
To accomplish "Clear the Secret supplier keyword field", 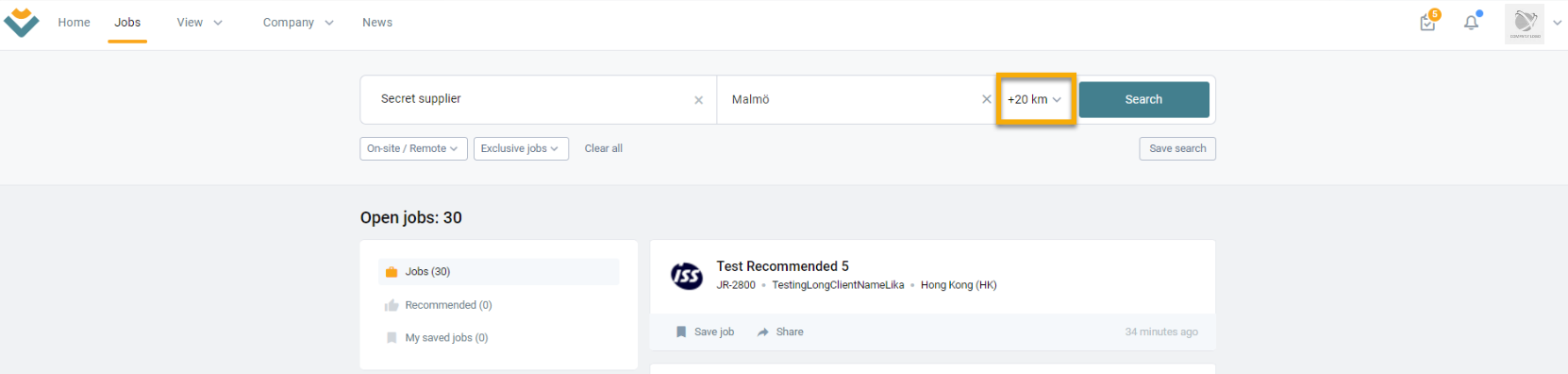I will point(698,100).
